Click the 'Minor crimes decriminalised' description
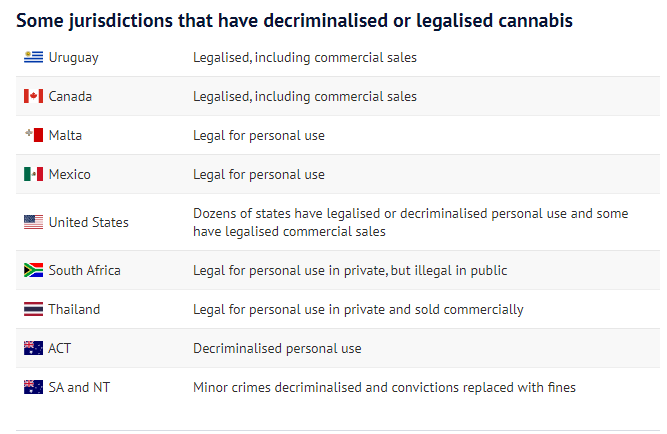 tap(384, 388)
